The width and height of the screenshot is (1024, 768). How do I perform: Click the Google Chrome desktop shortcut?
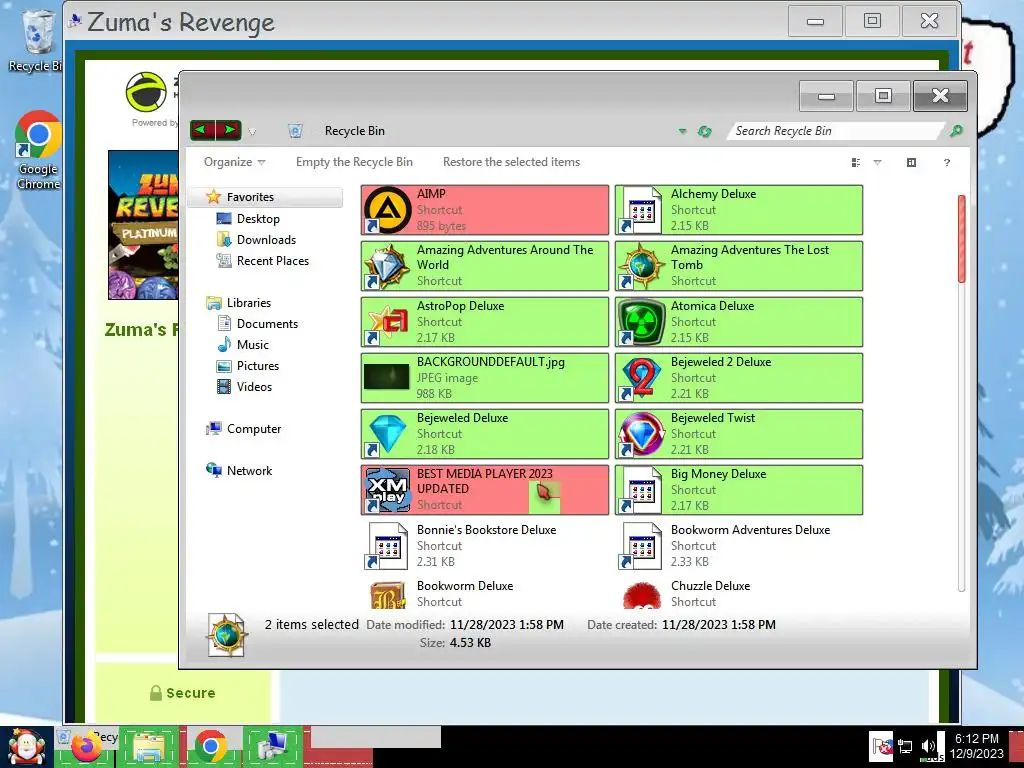[38, 150]
